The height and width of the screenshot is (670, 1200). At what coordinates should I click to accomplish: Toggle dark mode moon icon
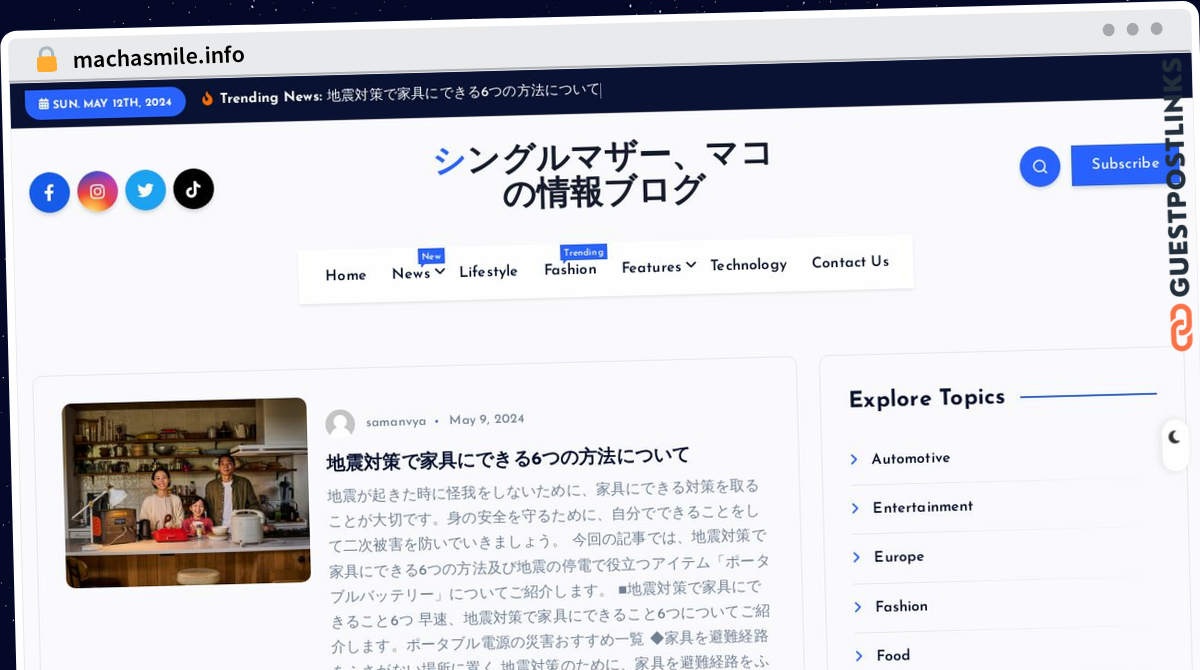coord(1174,437)
